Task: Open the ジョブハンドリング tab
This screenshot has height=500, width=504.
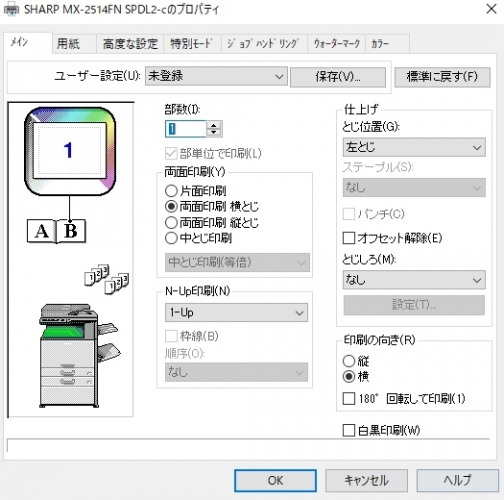Action: tap(264, 44)
